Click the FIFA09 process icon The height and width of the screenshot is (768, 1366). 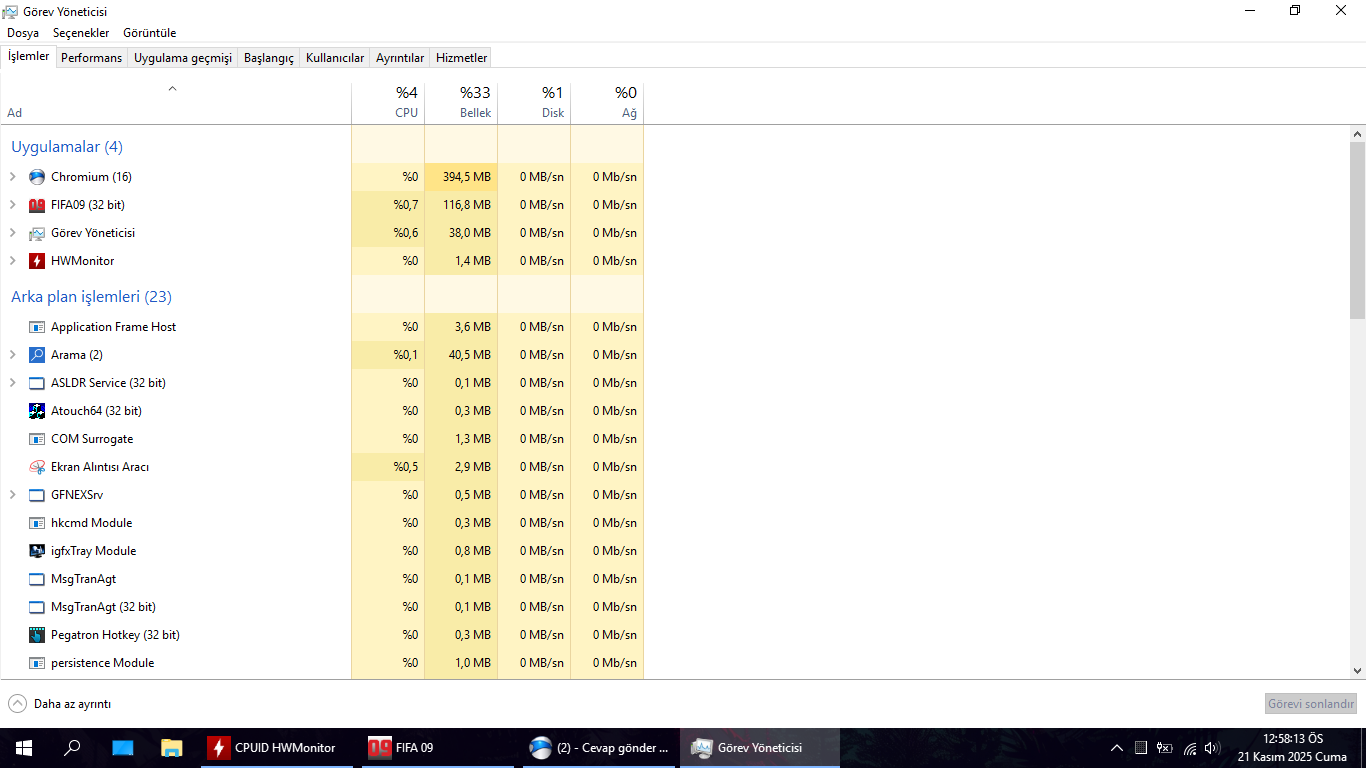coord(37,205)
